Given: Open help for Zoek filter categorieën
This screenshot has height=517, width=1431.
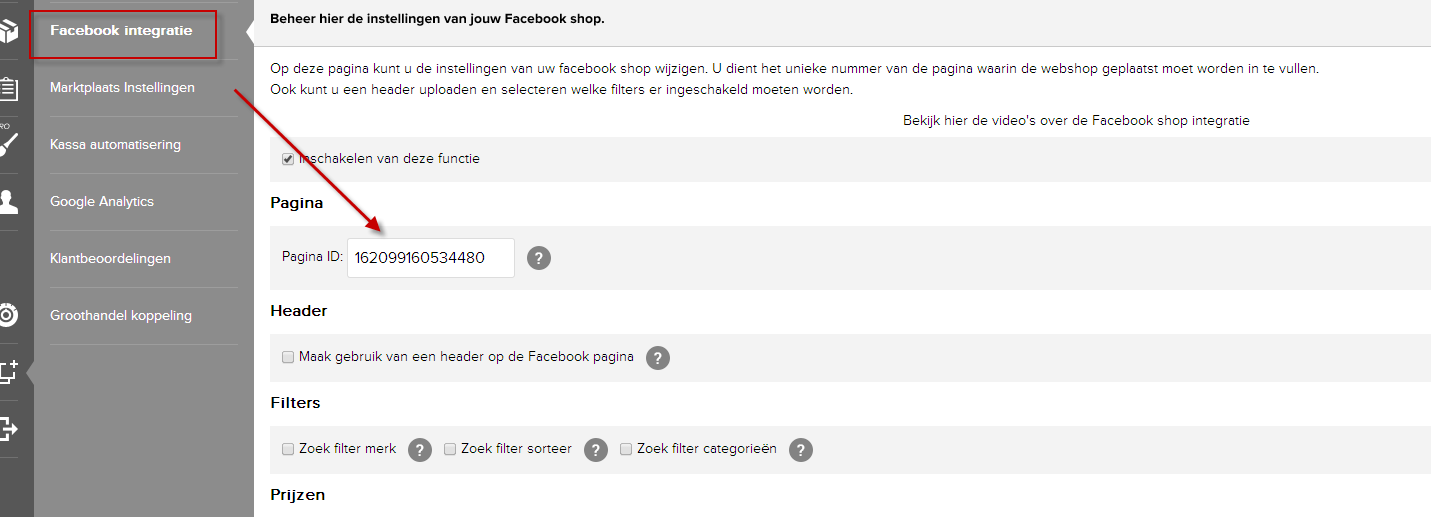Looking at the screenshot, I should pos(801,450).
